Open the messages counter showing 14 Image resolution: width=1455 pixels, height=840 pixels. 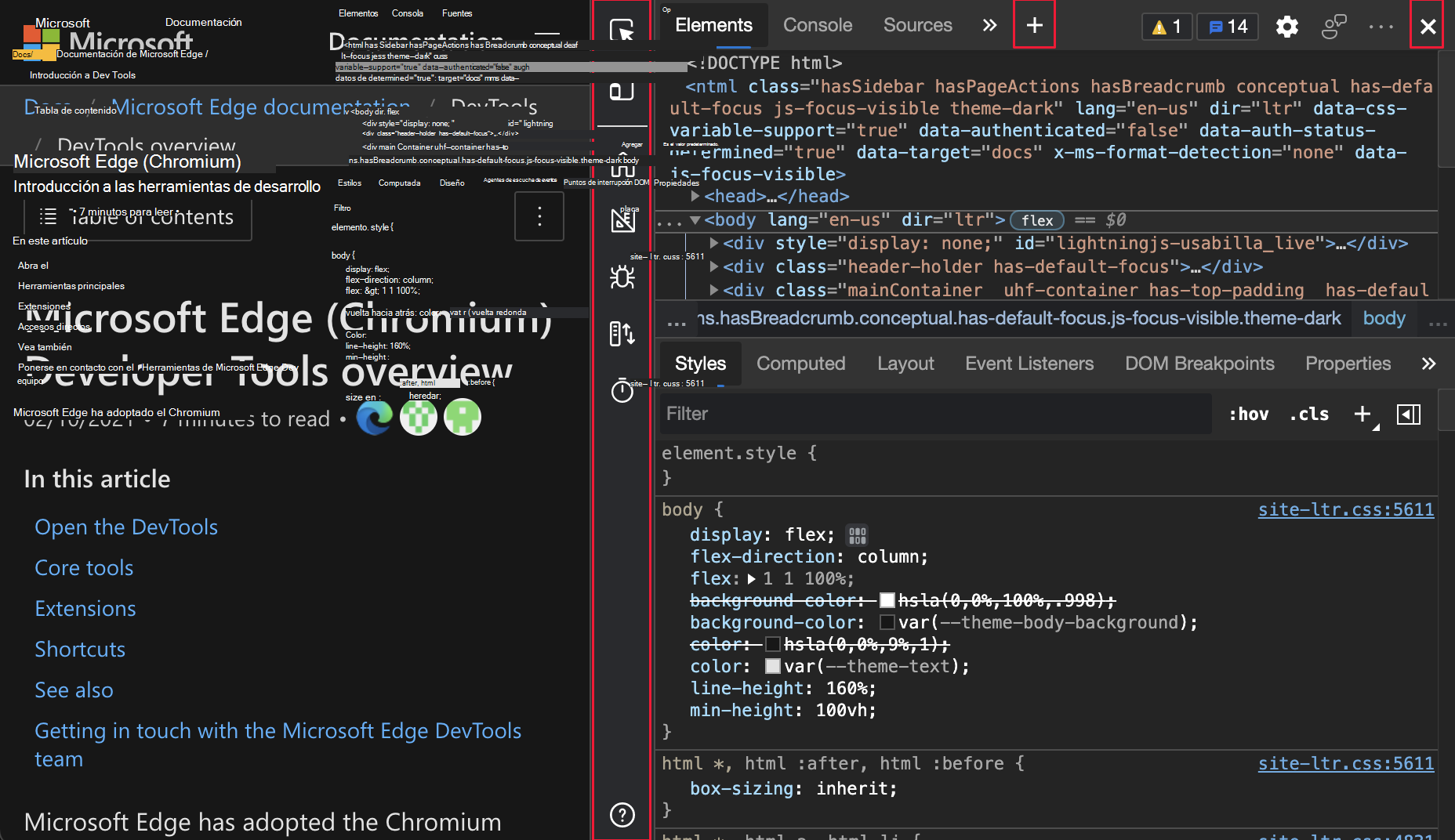coord(1228,27)
